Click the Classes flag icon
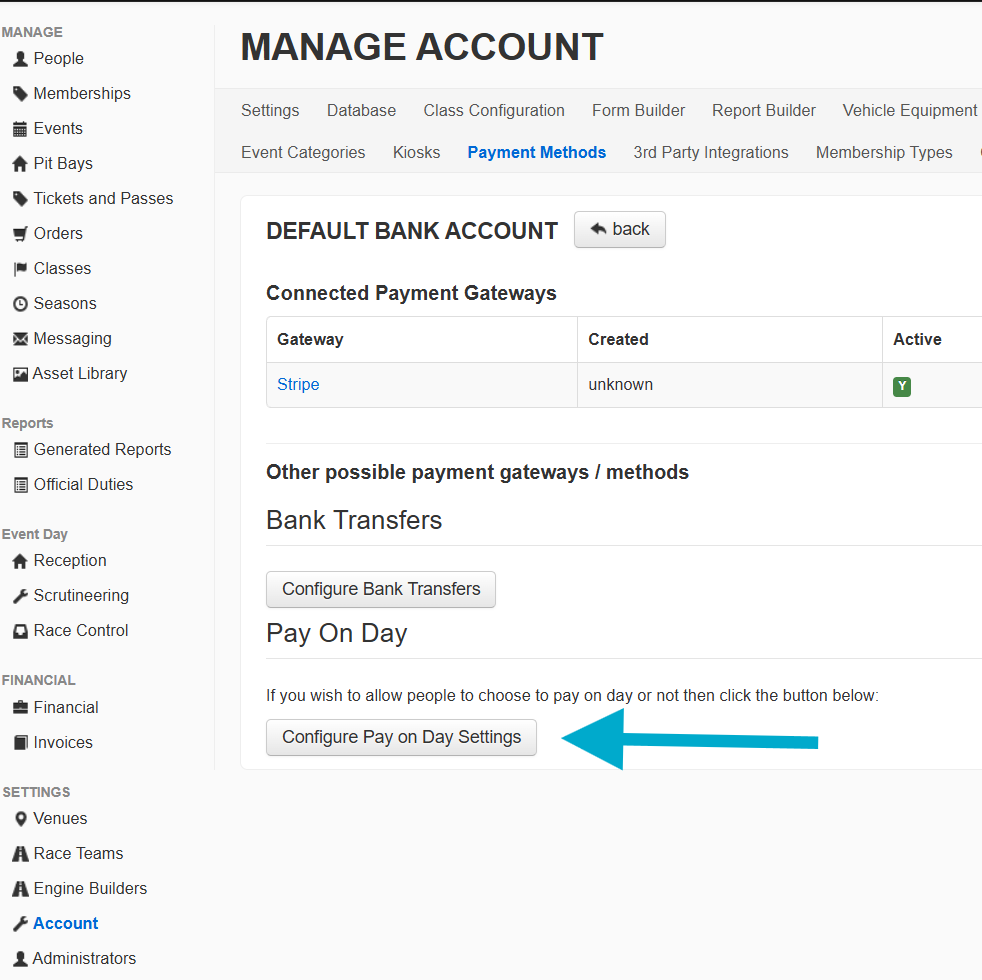The width and height of the screenshot is (982, 980). pos(20,269)
